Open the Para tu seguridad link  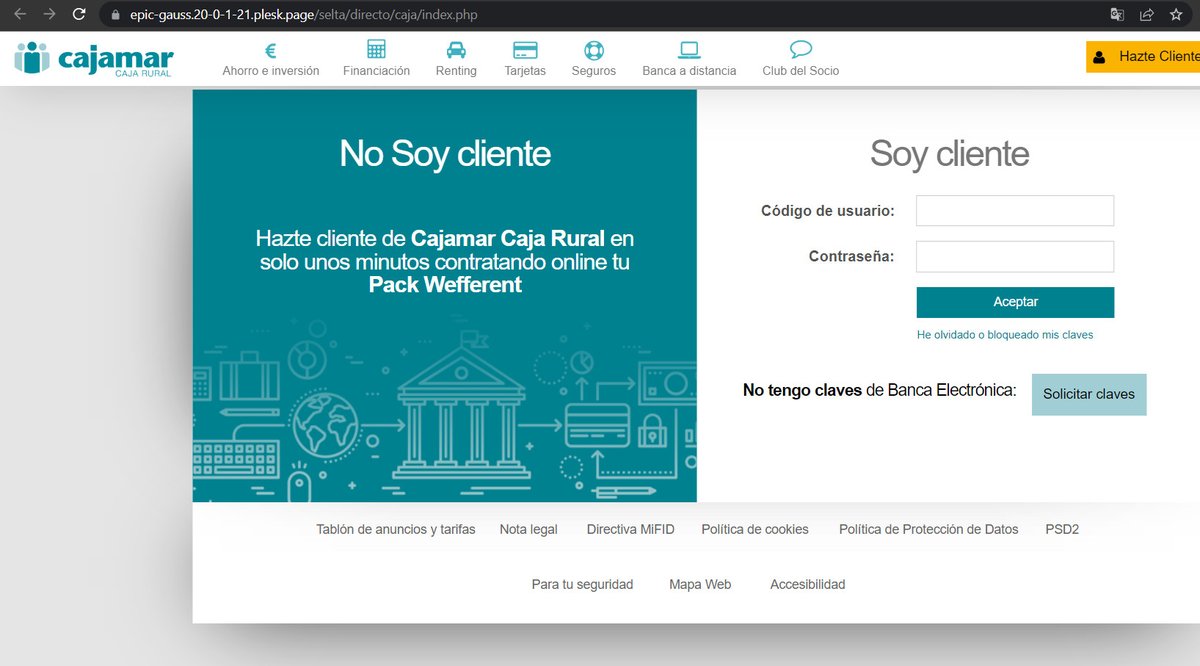tap(582, 584)
